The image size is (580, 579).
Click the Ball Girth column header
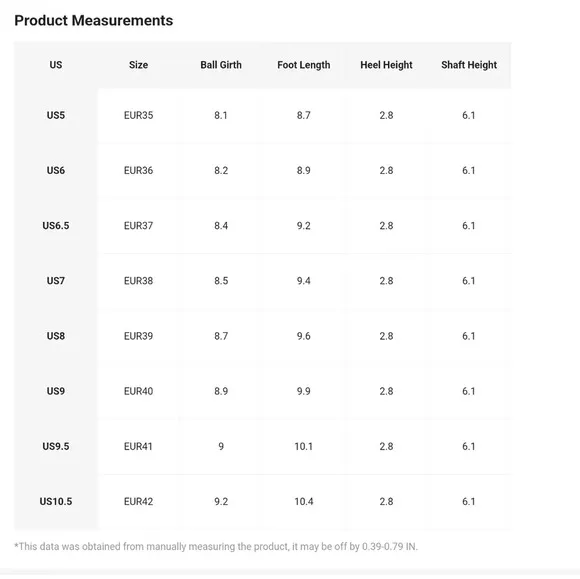click(221, 65)
